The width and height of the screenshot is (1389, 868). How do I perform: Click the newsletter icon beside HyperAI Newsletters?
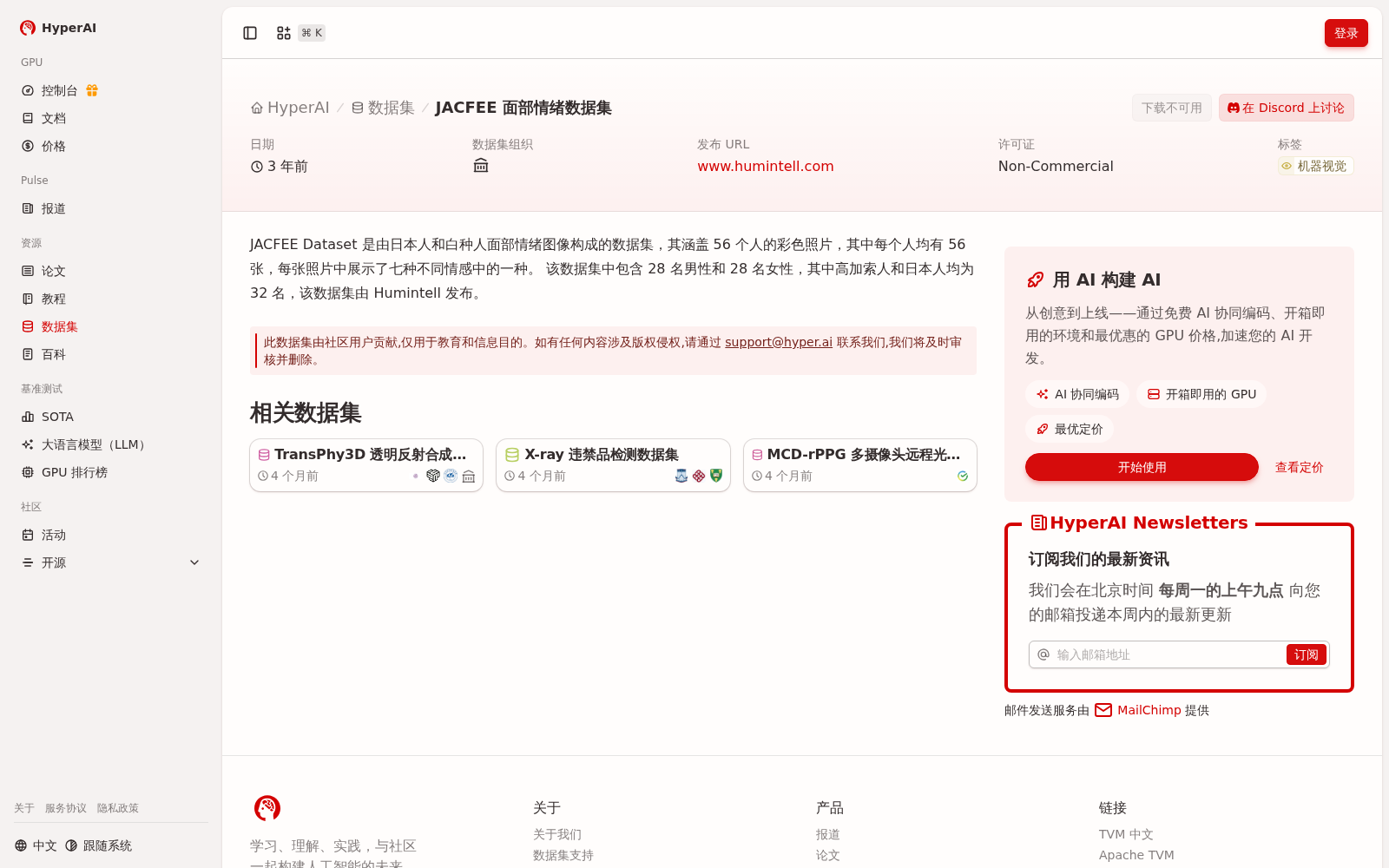(x=1038, y=523)
